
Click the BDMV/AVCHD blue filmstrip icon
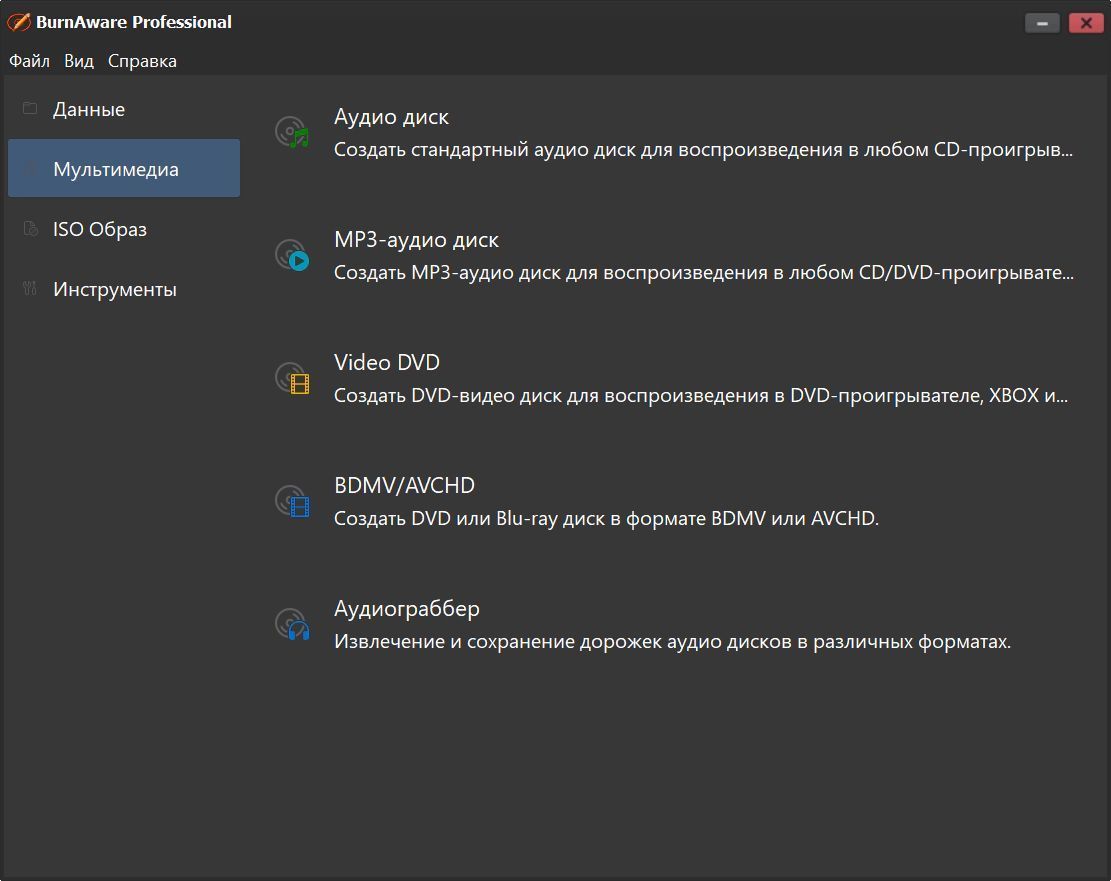(x=293, y=501)
